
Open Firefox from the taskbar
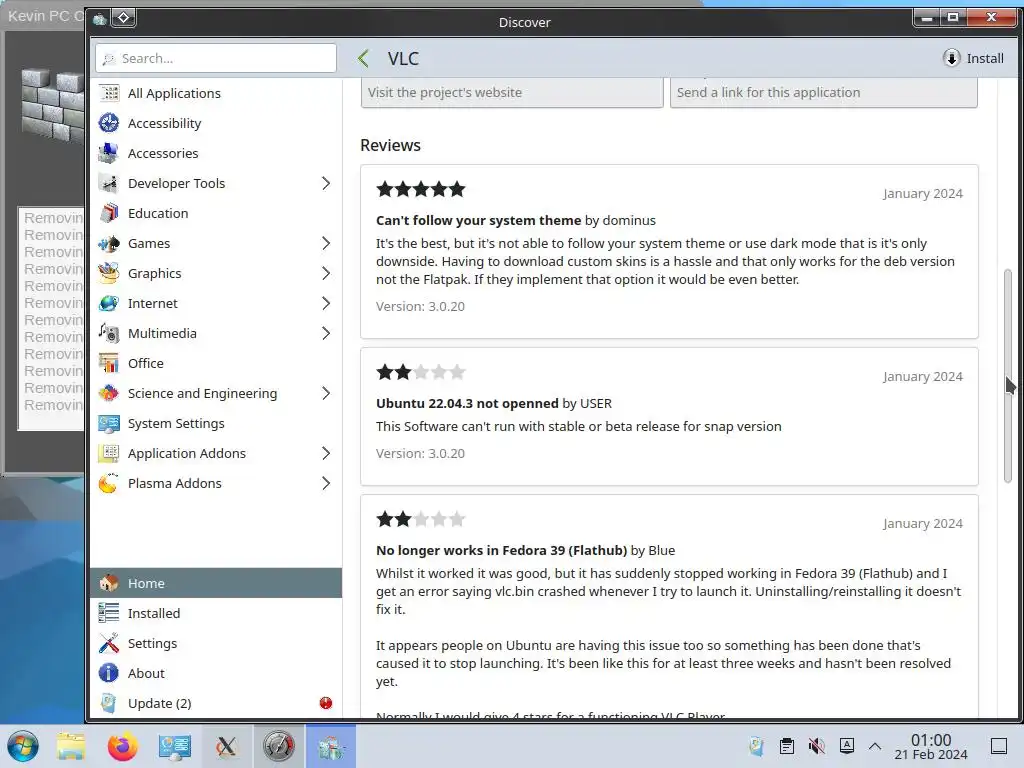[122, 746]
